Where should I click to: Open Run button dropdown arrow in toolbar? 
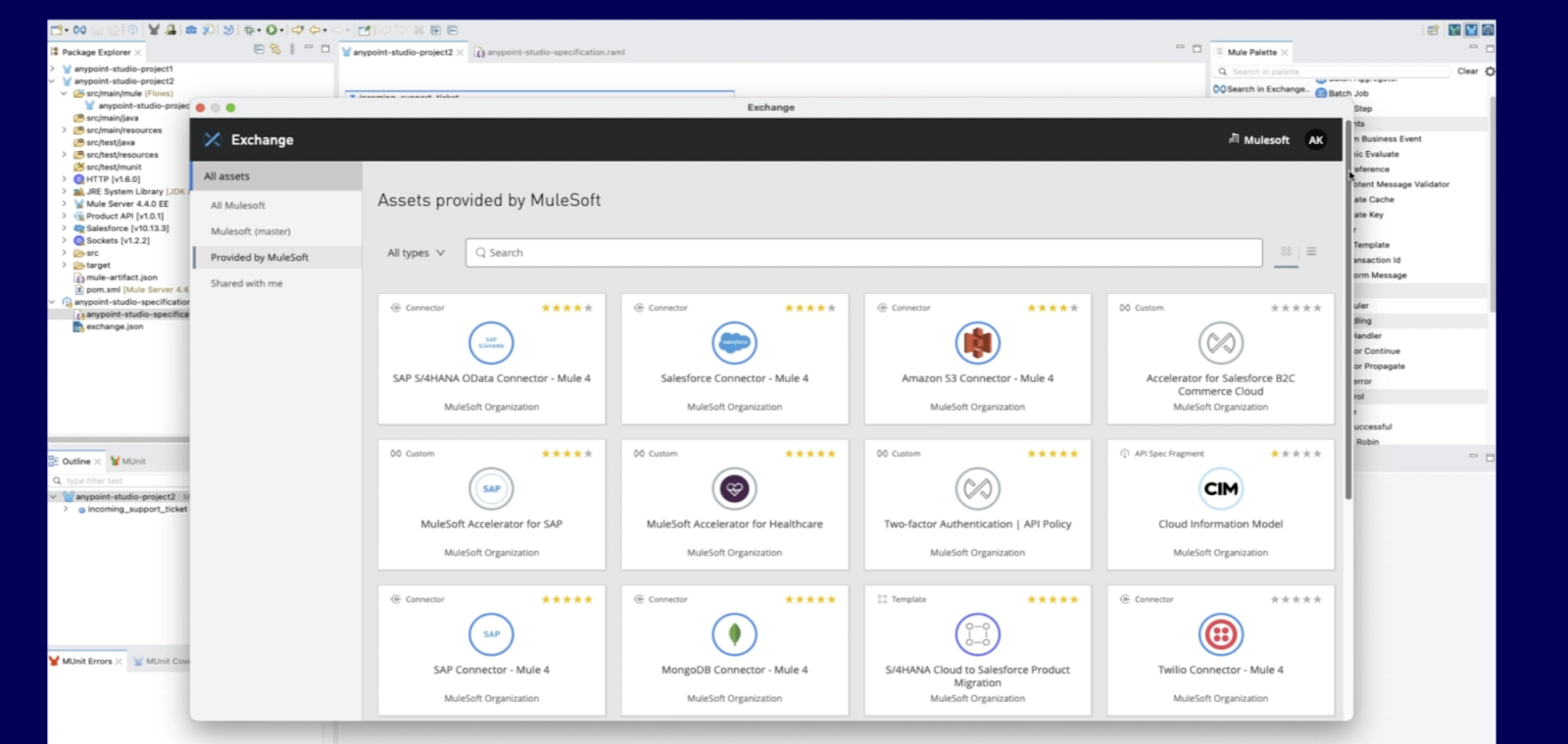[x=282, y=30]
